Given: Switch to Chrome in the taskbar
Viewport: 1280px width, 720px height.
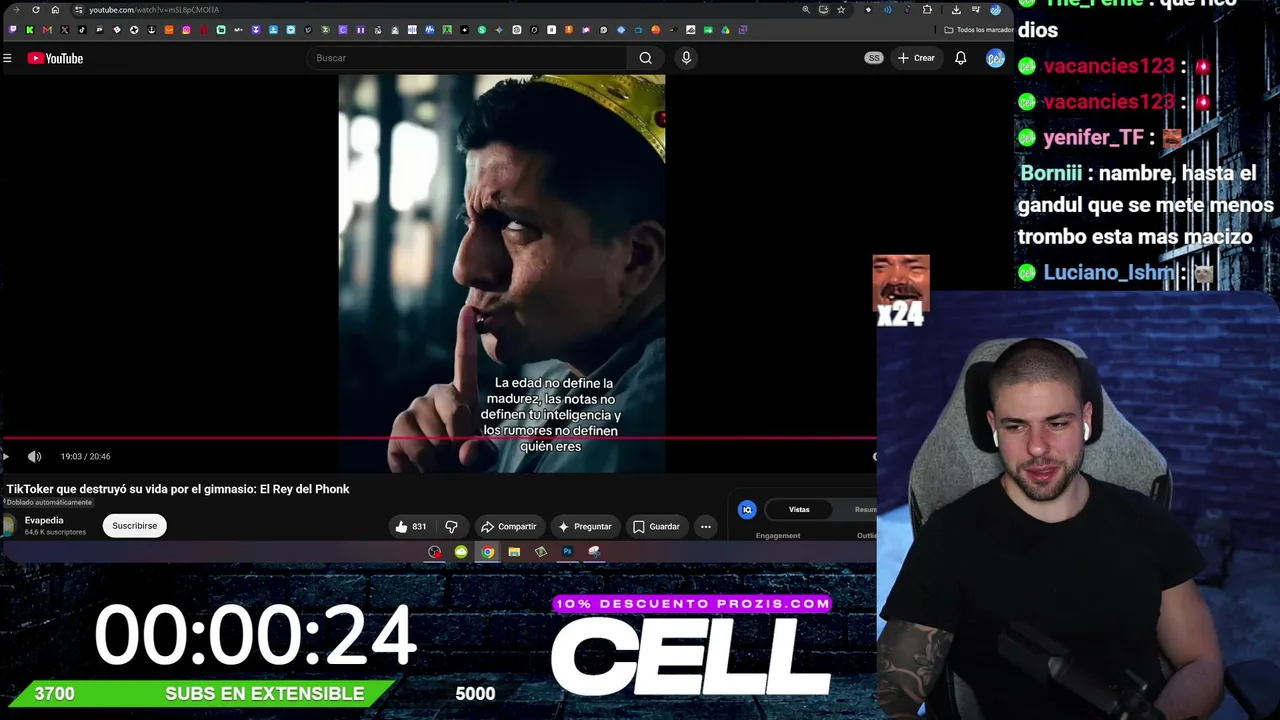Looking at the screenshot, I should pyautogui.click(x=487, y=552).
